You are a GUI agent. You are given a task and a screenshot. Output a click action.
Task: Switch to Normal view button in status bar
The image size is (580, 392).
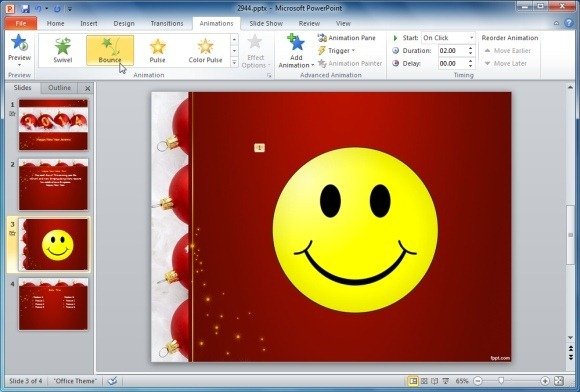413,381
